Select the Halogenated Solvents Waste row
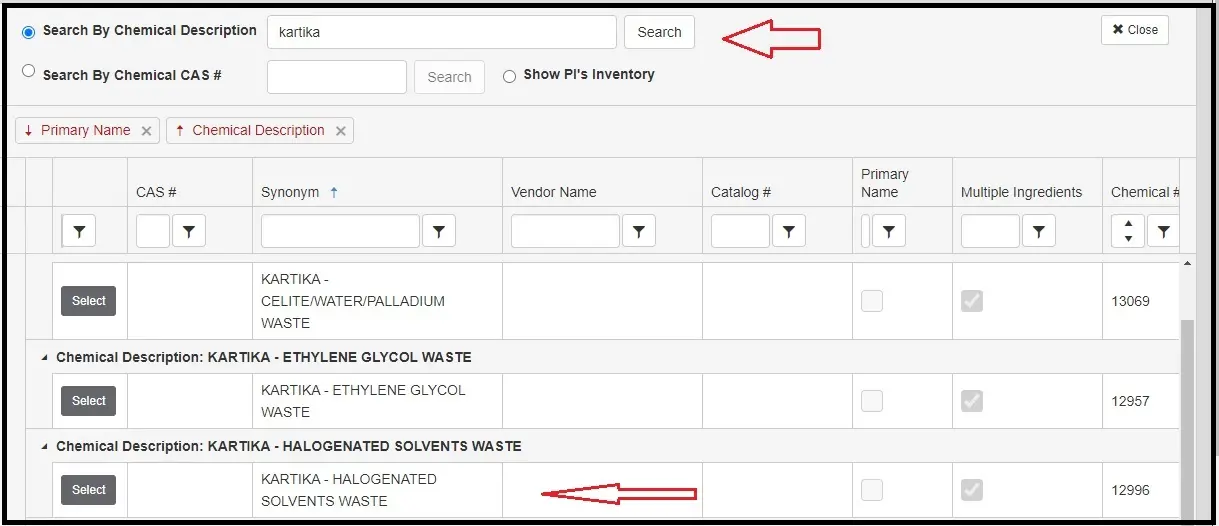1219x526 pixels. pos(88,490)
